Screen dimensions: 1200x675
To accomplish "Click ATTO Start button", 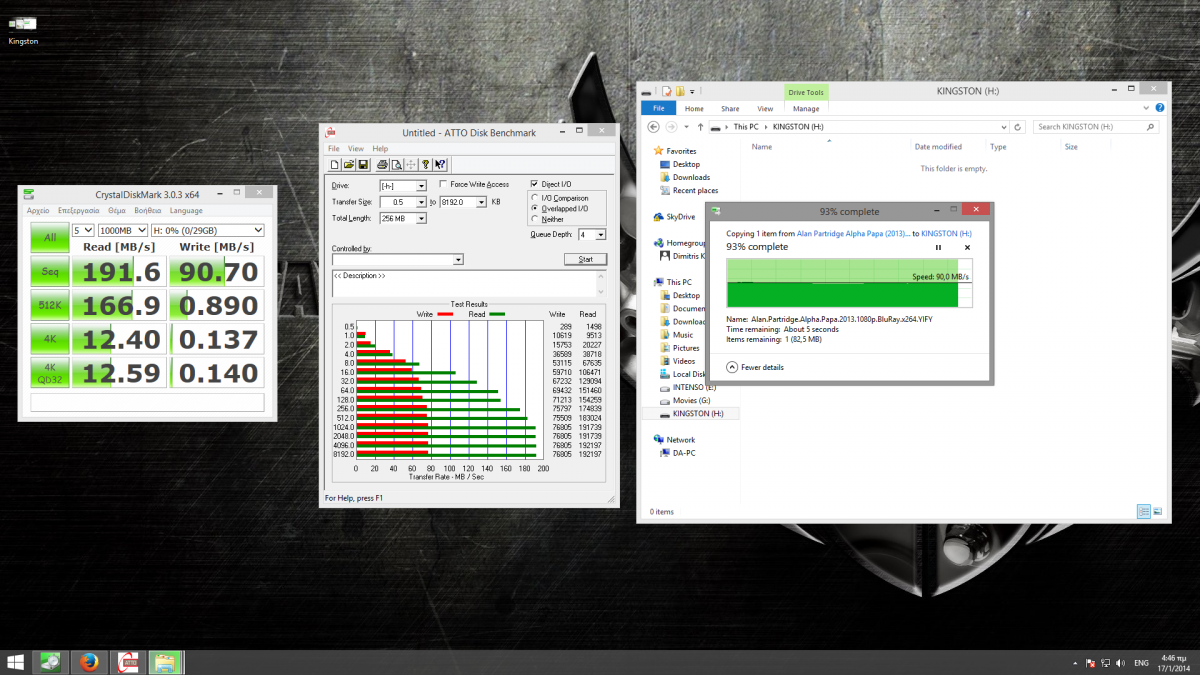I will click(585, 259).
